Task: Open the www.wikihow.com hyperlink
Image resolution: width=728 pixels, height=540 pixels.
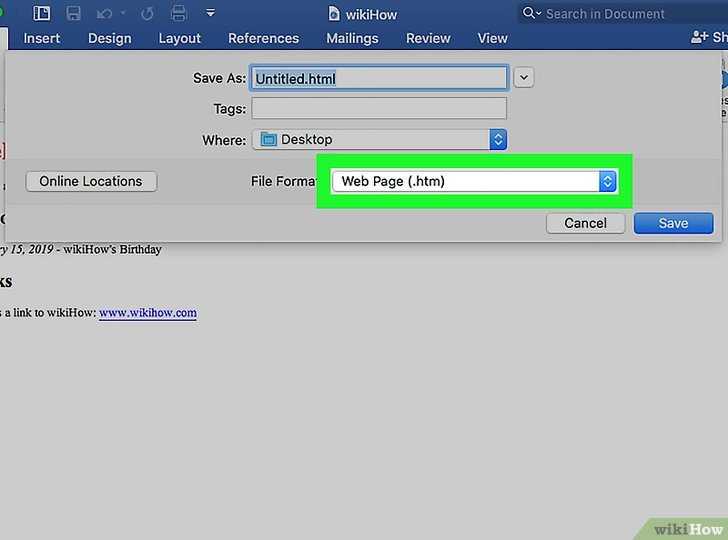Action: pos(148,313)
